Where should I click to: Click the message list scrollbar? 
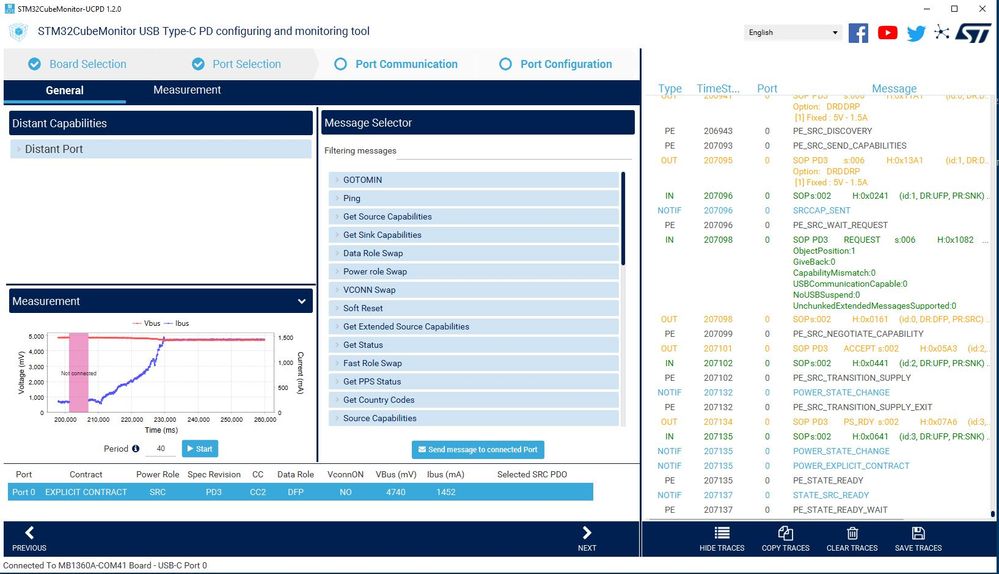click(623, 219)
